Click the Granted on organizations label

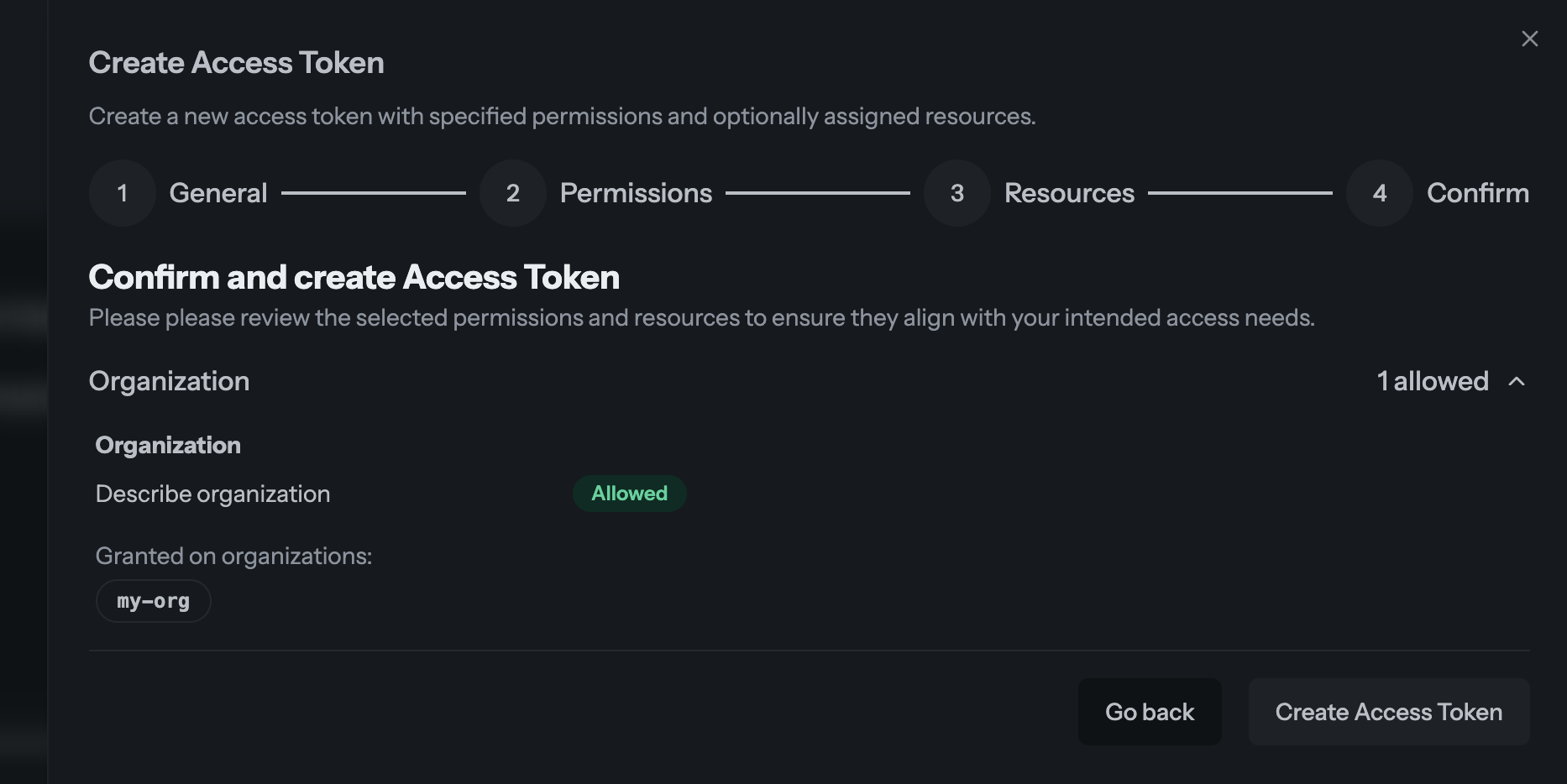[233, 556]
